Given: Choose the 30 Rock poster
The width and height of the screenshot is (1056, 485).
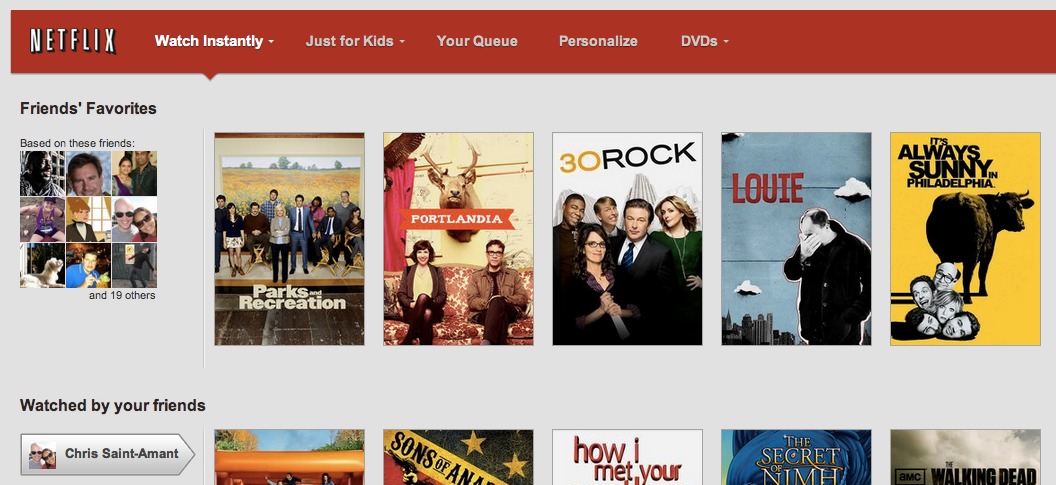Looking at the screenshot, I should [x=628, y=239].
